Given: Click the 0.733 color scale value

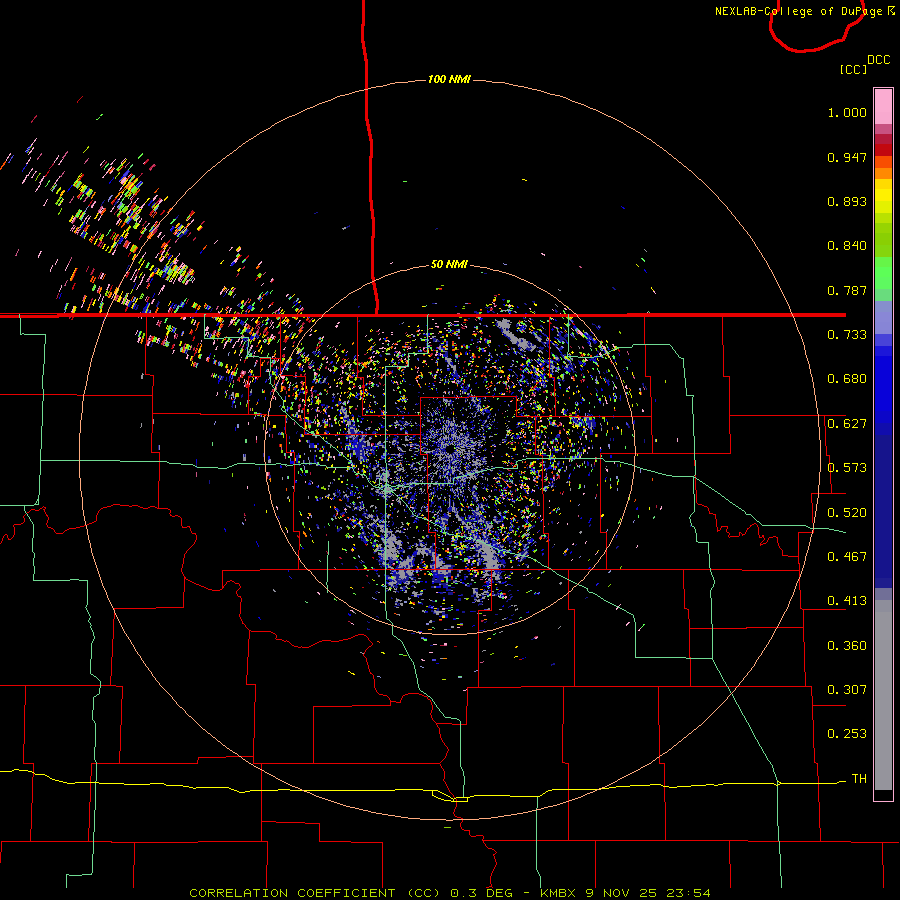Looking at the screenshot, I should pyautogui.click(x=847, y=335).
